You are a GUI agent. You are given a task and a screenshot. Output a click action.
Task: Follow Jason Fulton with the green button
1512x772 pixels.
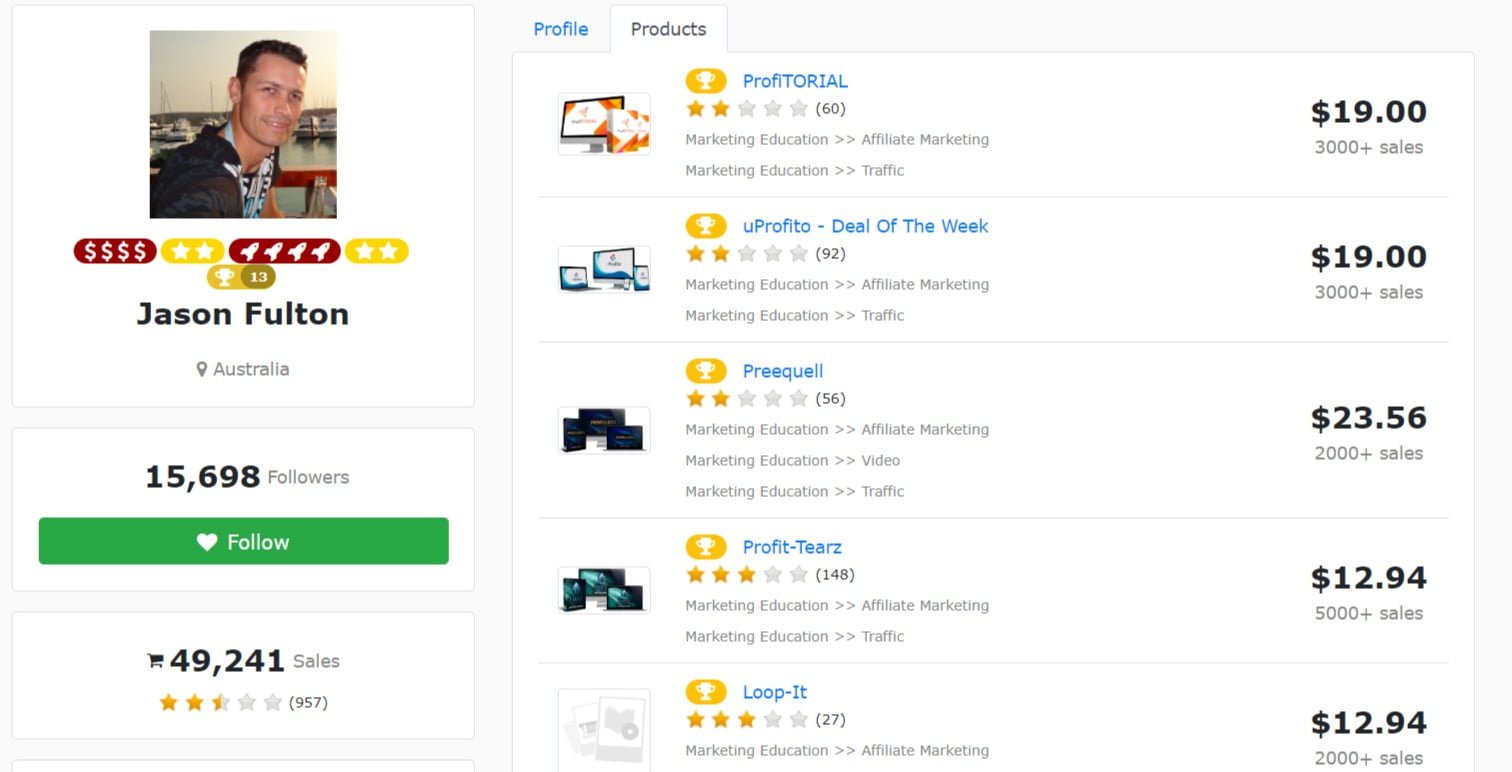tap(244, 541)
